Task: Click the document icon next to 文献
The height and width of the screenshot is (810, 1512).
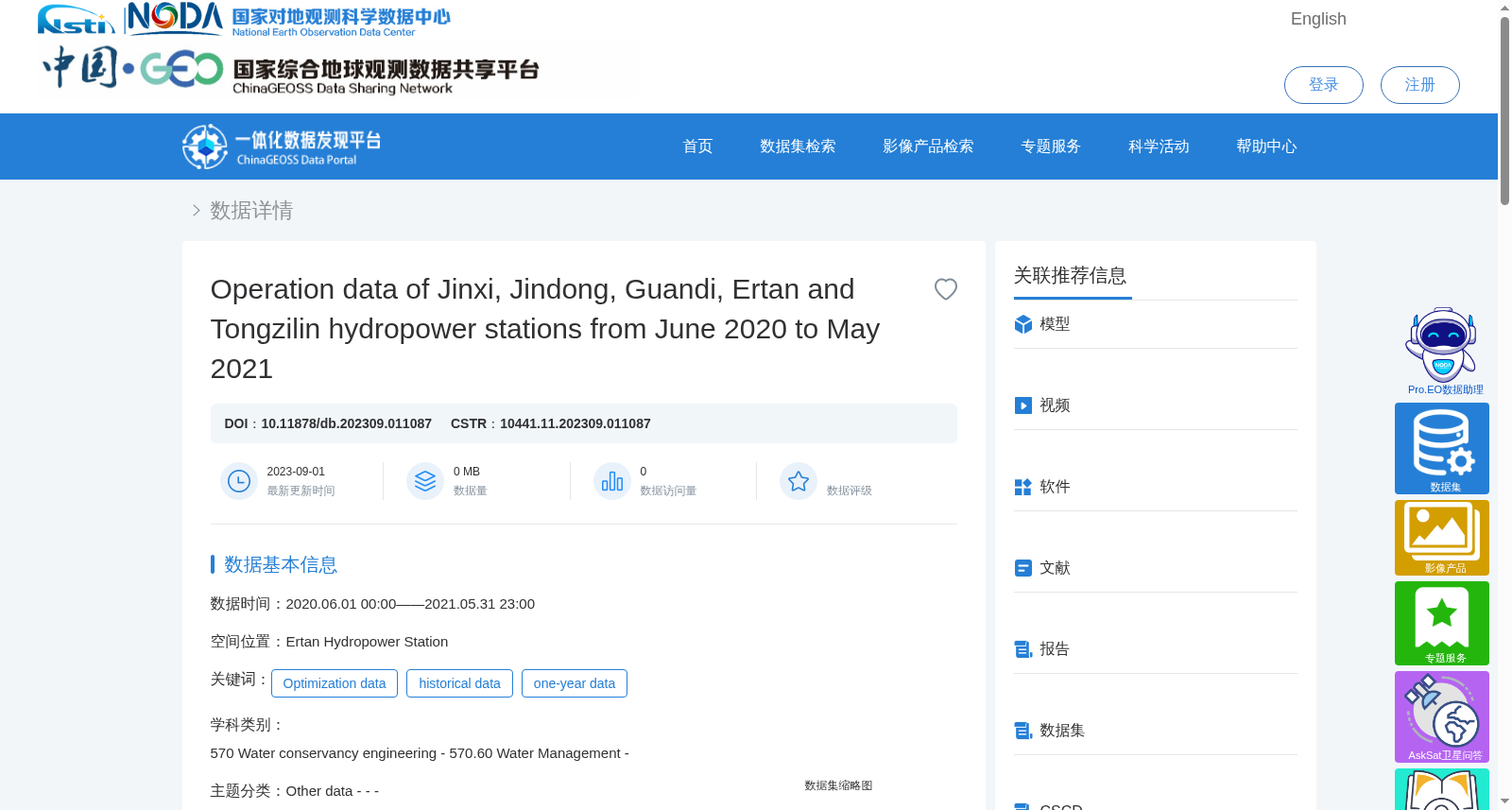Action: [x=1022, y=568]
